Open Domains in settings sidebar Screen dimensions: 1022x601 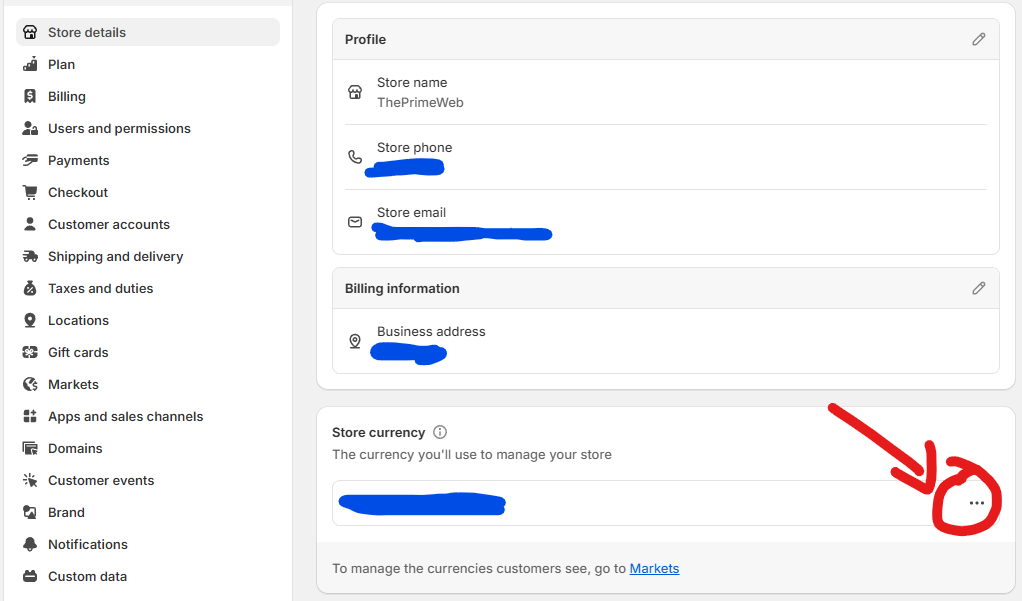[75, 448]
